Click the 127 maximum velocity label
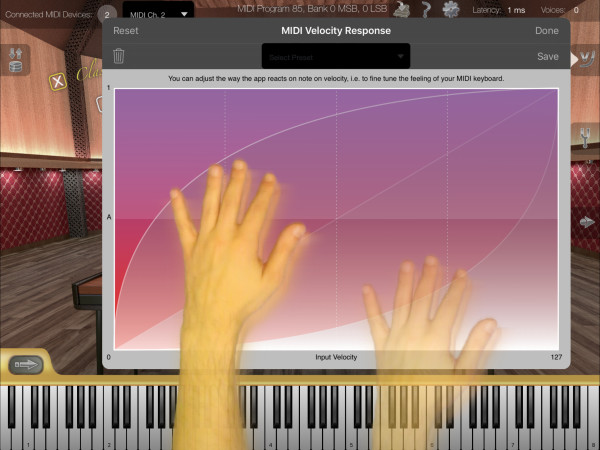This screenshot has height=450, width=600. [556, 357]
